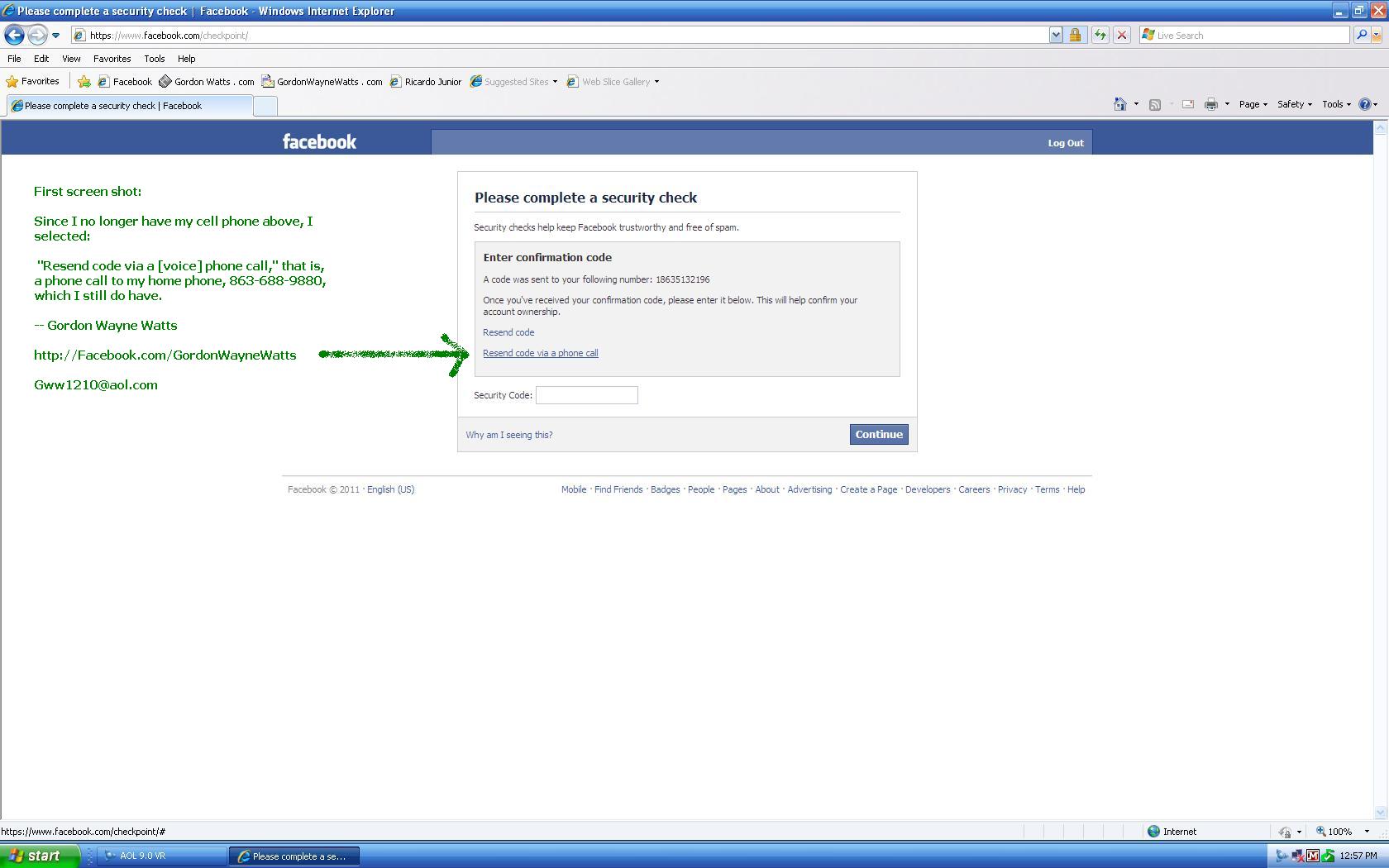Expand the Page dropdown menu
Viewport: 1389px width, 868px height.
click(x=1253, y=104)
